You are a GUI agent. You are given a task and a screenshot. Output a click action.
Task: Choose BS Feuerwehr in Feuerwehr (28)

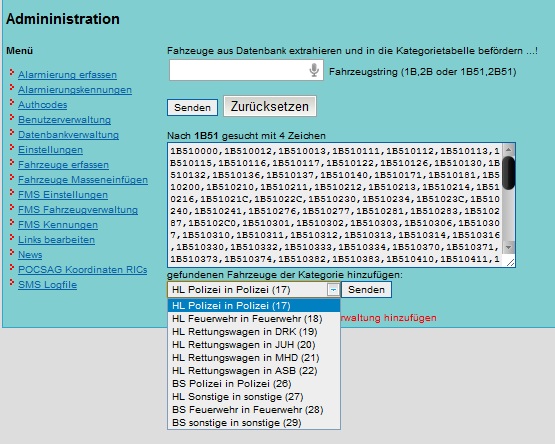(254, 410)
